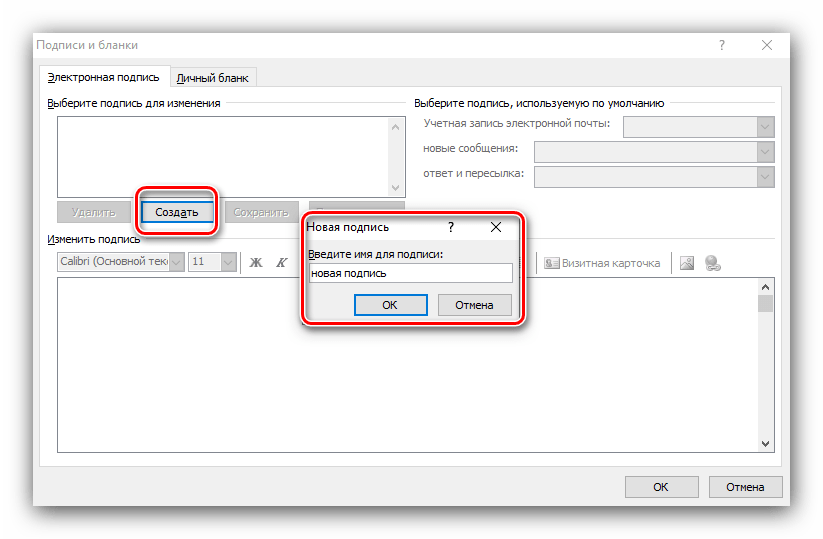Switch to the Личный бланк tab
Image resolution: width=823 pixels, height=539 pixels.
pos(213,77)
